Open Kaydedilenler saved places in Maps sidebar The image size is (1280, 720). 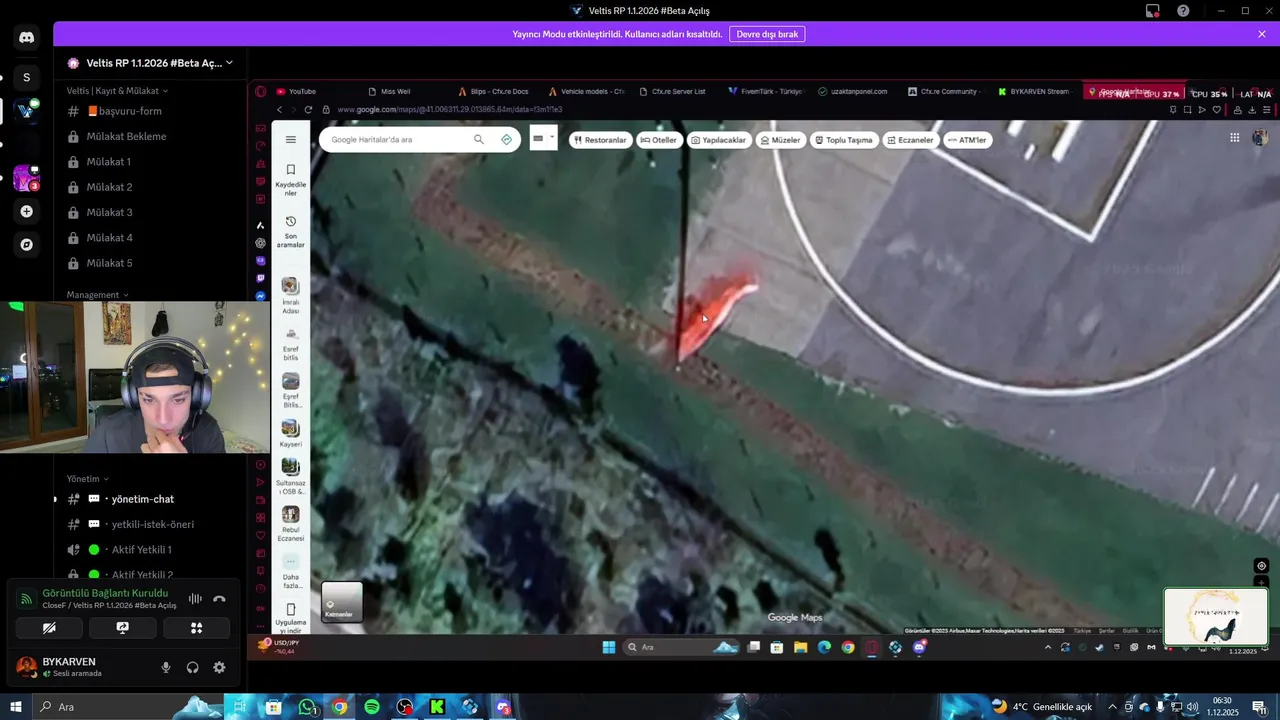click(x=291, y=180)
